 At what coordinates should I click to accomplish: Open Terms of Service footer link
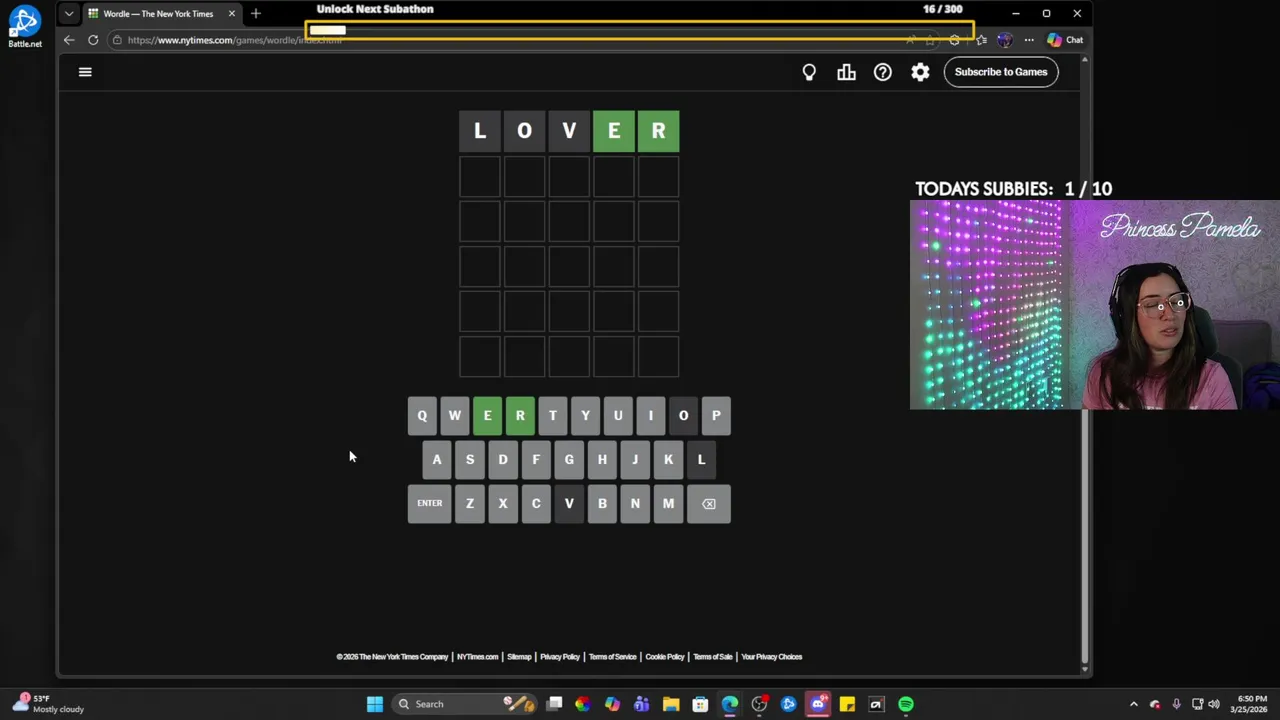pyautogui.click(x=612, y=657)
